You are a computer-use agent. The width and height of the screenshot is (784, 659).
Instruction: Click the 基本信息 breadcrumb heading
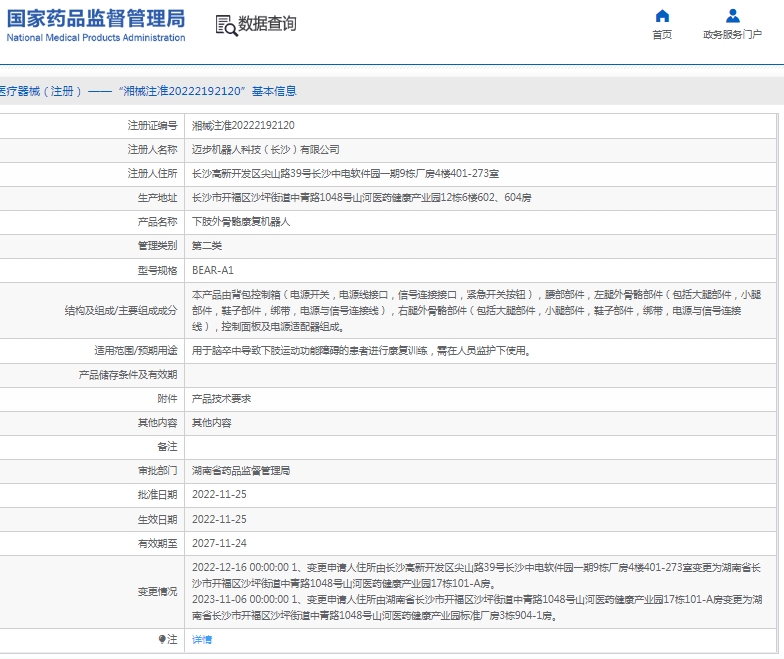click(274, 91)
